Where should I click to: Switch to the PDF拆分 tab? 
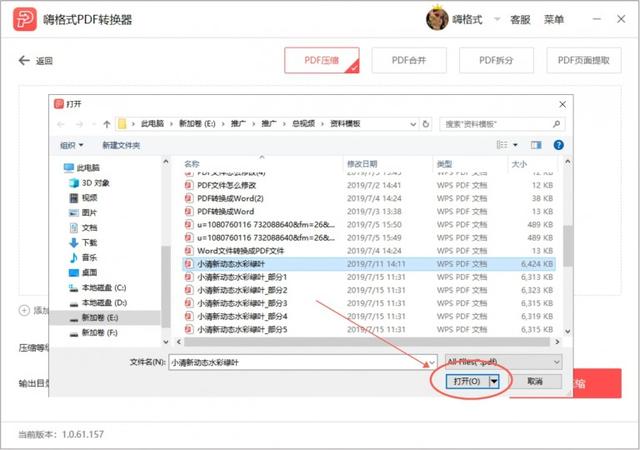496,60
